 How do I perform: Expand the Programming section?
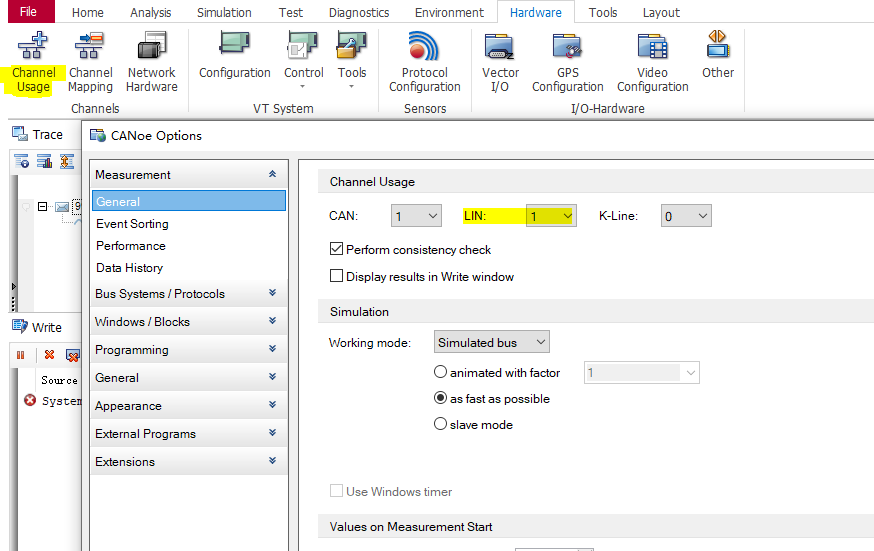273,349
